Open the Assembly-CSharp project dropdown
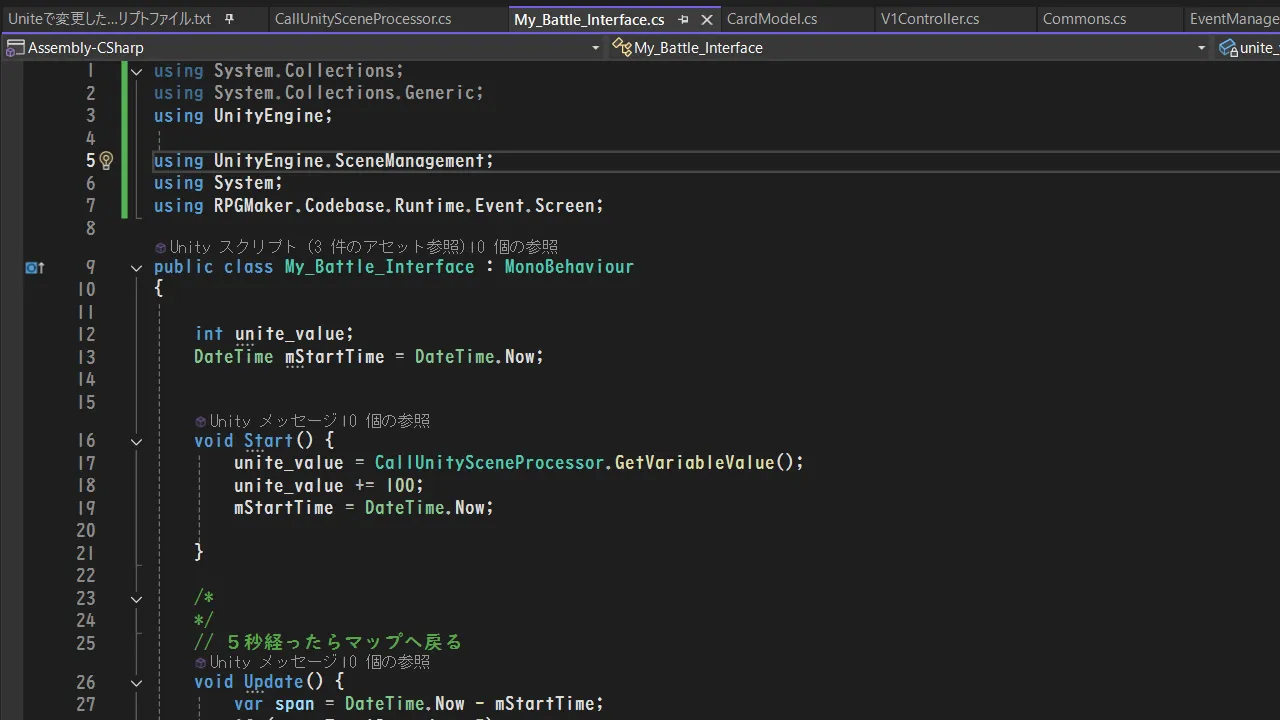The width and height of the screenshot is (1280, 720). click(x=596, y=47)
